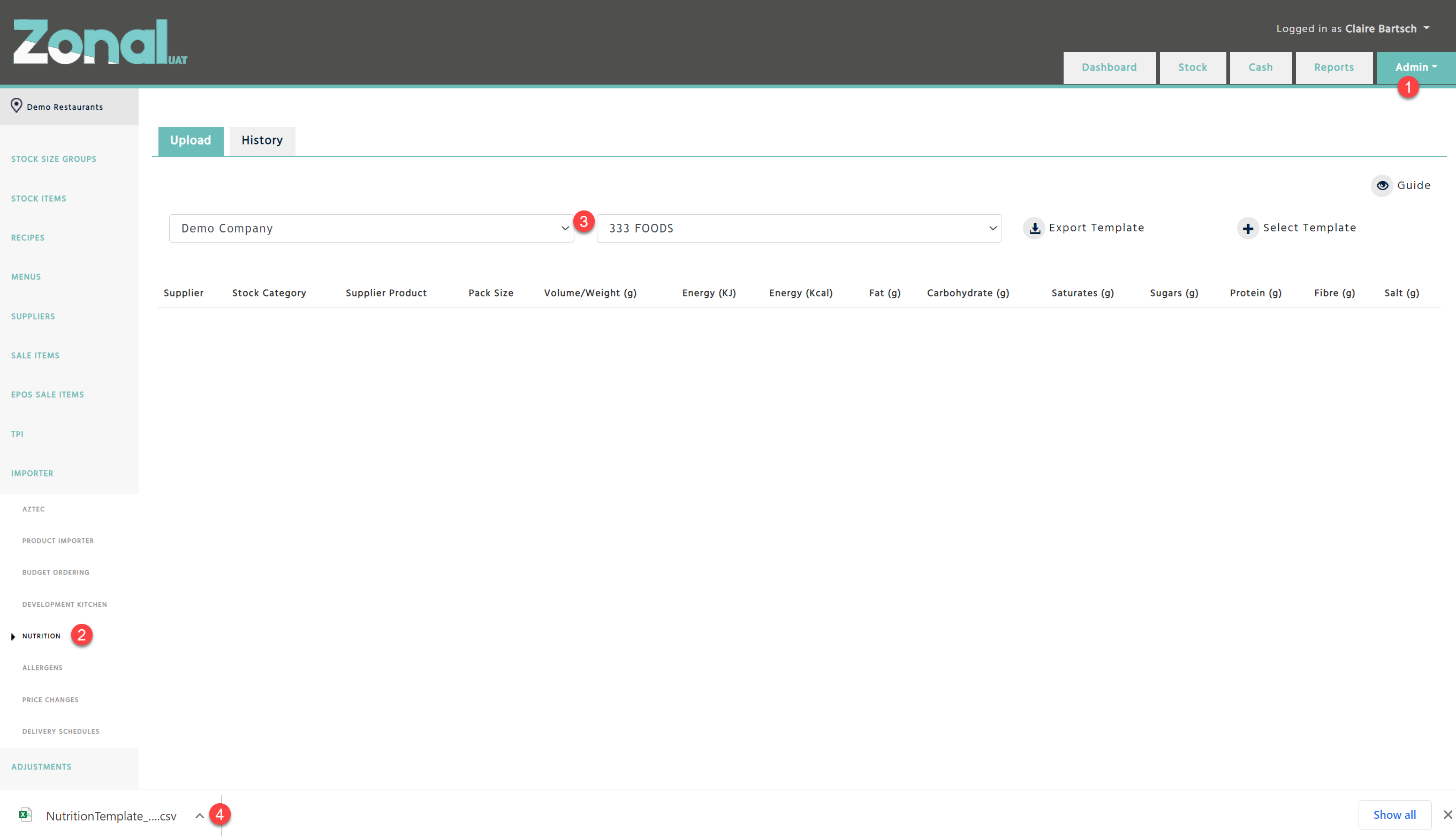Open Suppliers in the sidebar
The image size is (1456, 837).
(33, 316)
